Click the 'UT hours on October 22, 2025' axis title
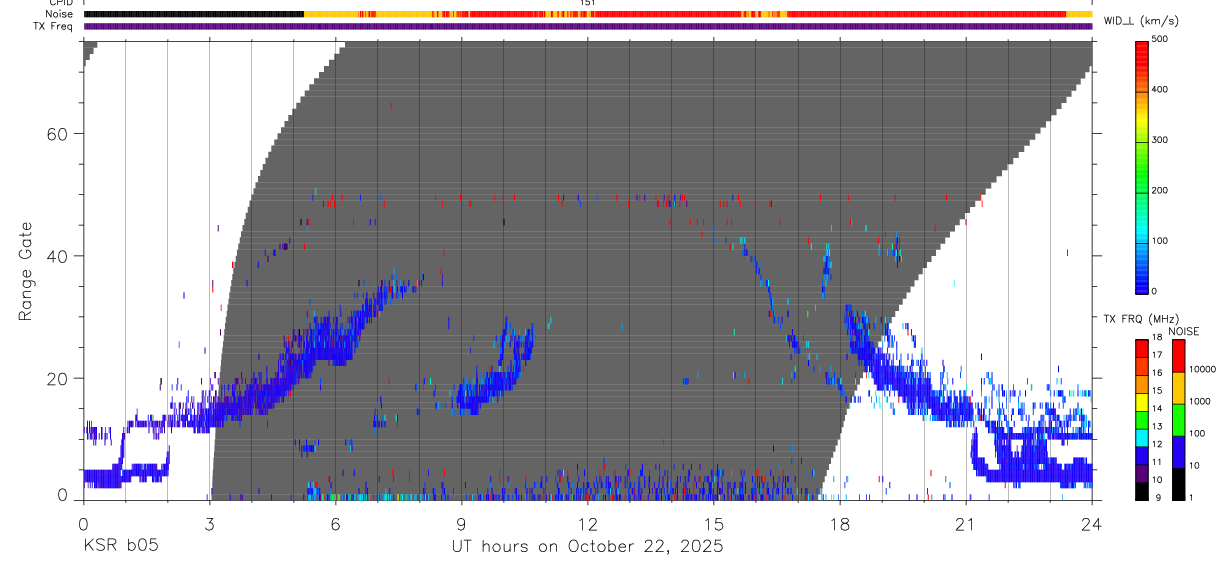Viewport: 1228px width, 567px height. (x=587, y=546)
